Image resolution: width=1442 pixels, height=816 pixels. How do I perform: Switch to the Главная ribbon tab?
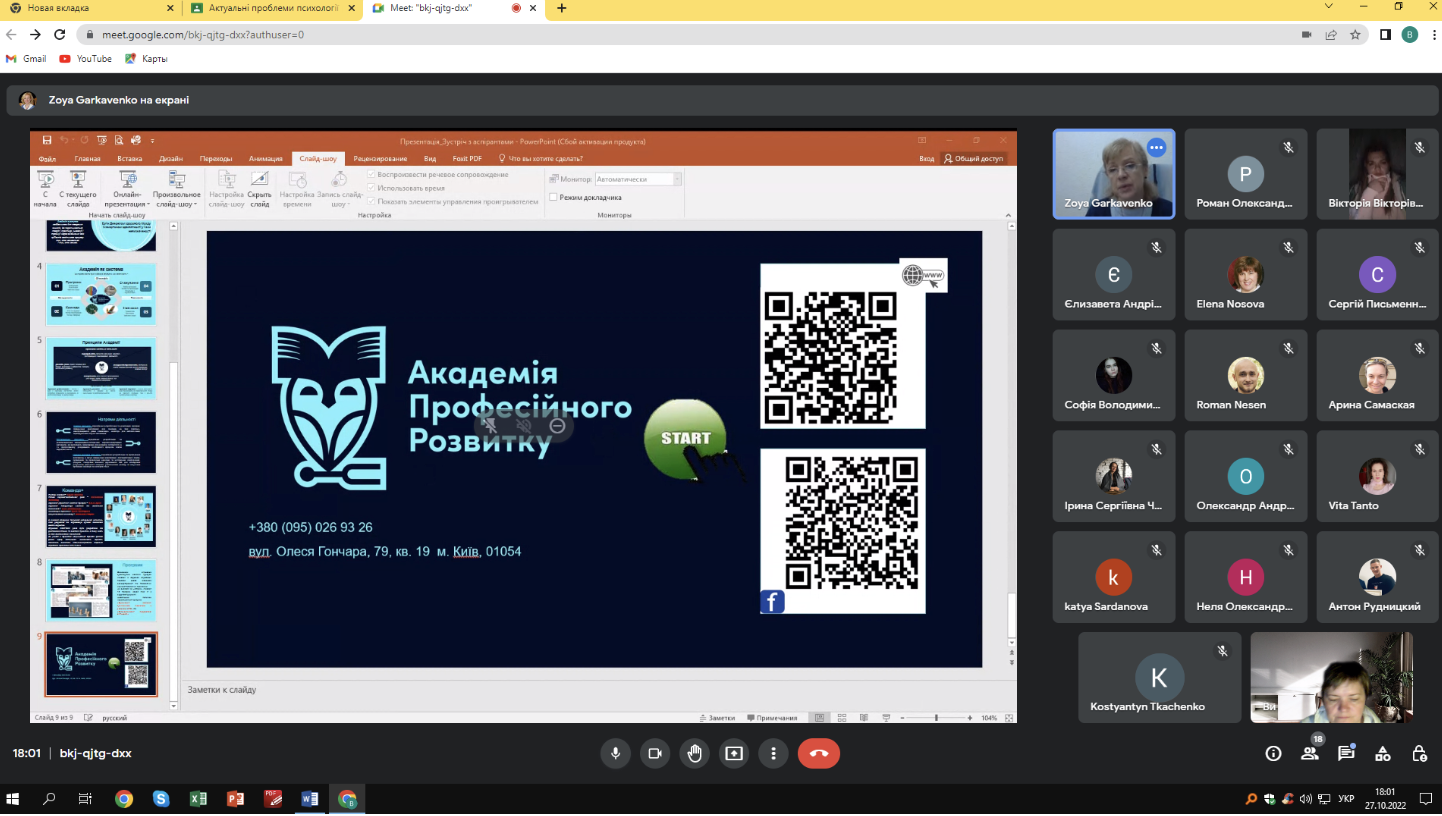(87, 158)
